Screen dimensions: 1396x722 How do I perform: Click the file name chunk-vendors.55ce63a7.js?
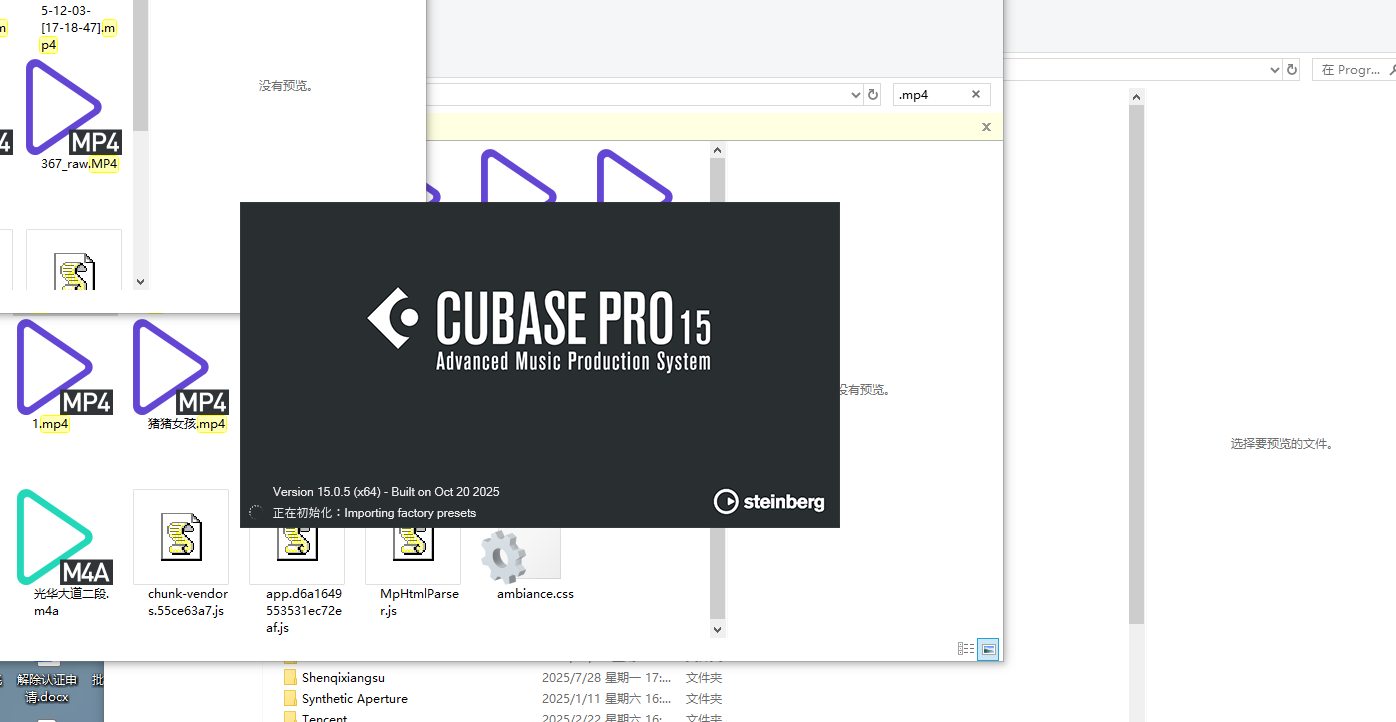point(187,602)
